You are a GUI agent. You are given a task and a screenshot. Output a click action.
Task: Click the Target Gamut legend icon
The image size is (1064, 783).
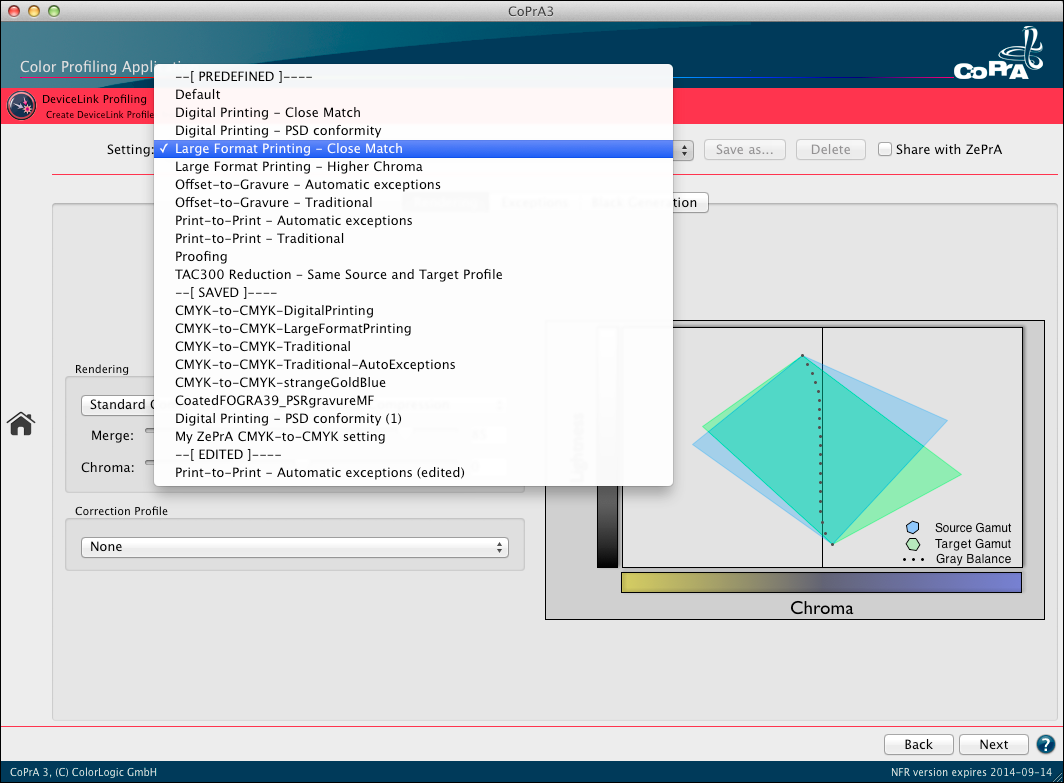pos(912,544)
